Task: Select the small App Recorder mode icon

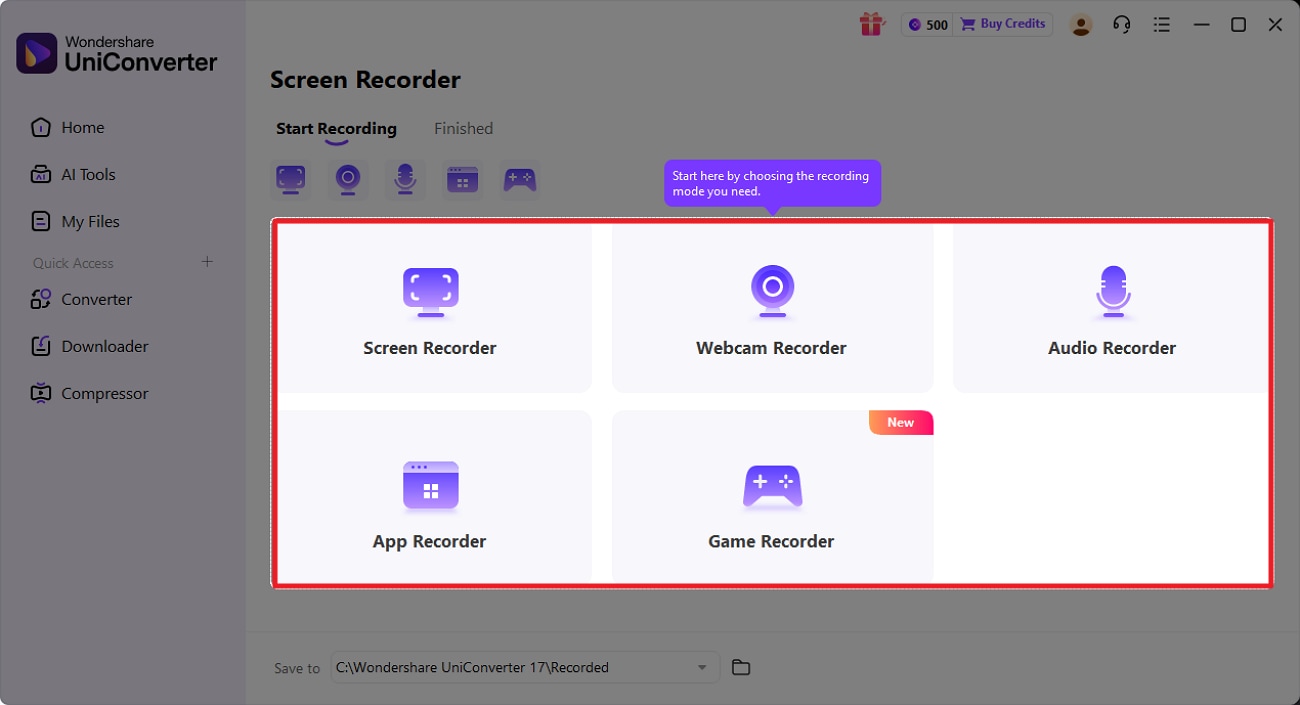Action: coord(462,180)
